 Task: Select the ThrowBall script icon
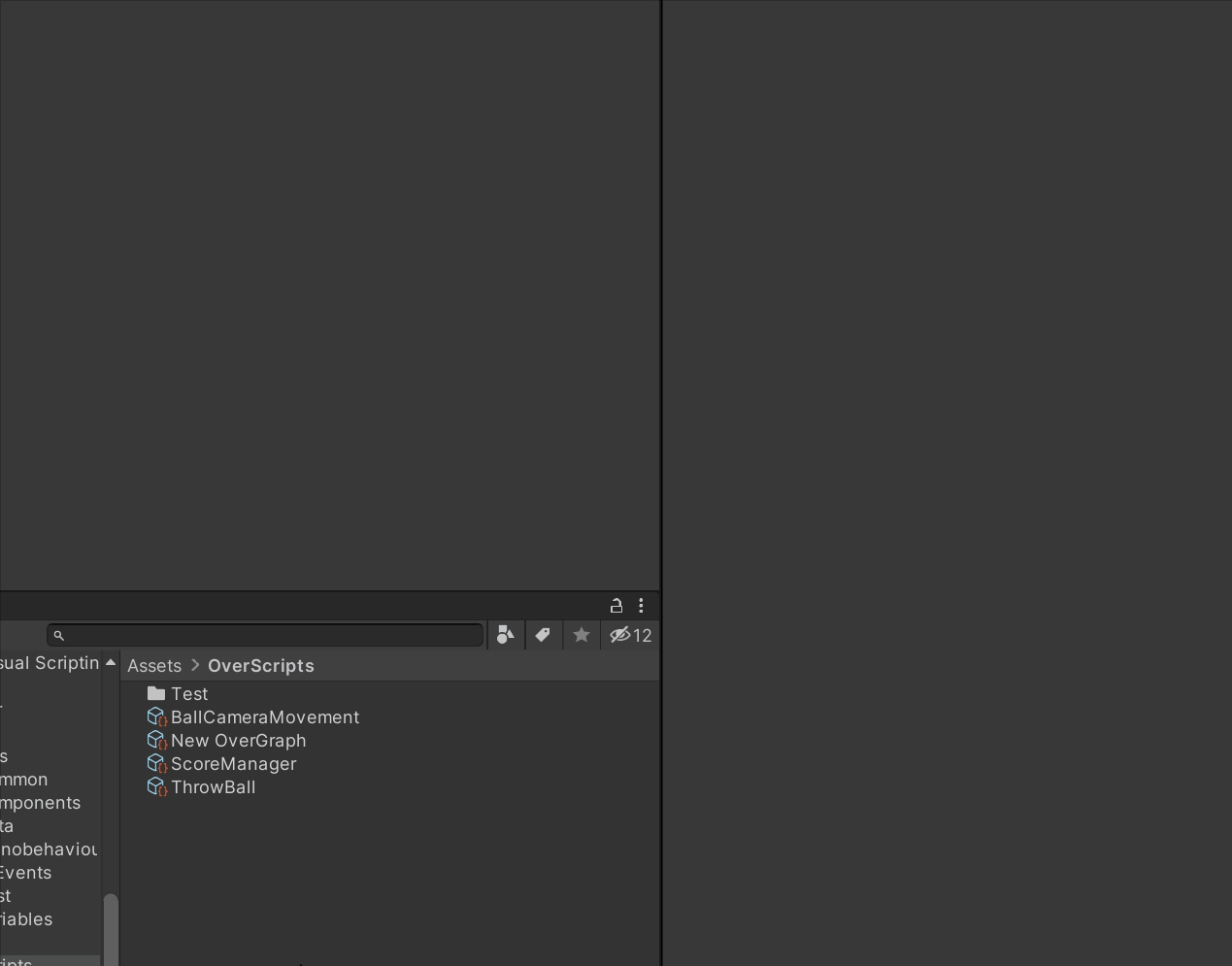click(156, 787)
